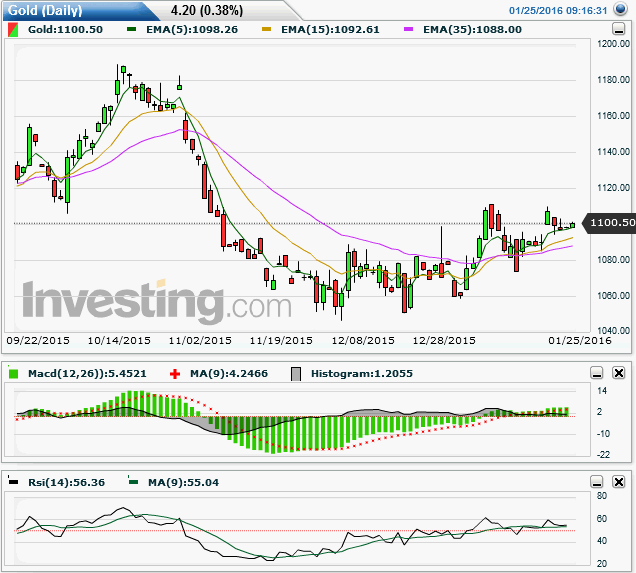The height and width of the screenshot is (573, 636).
Task: Click the EMA(5):1098.26 label
Action: coord(192,30)
